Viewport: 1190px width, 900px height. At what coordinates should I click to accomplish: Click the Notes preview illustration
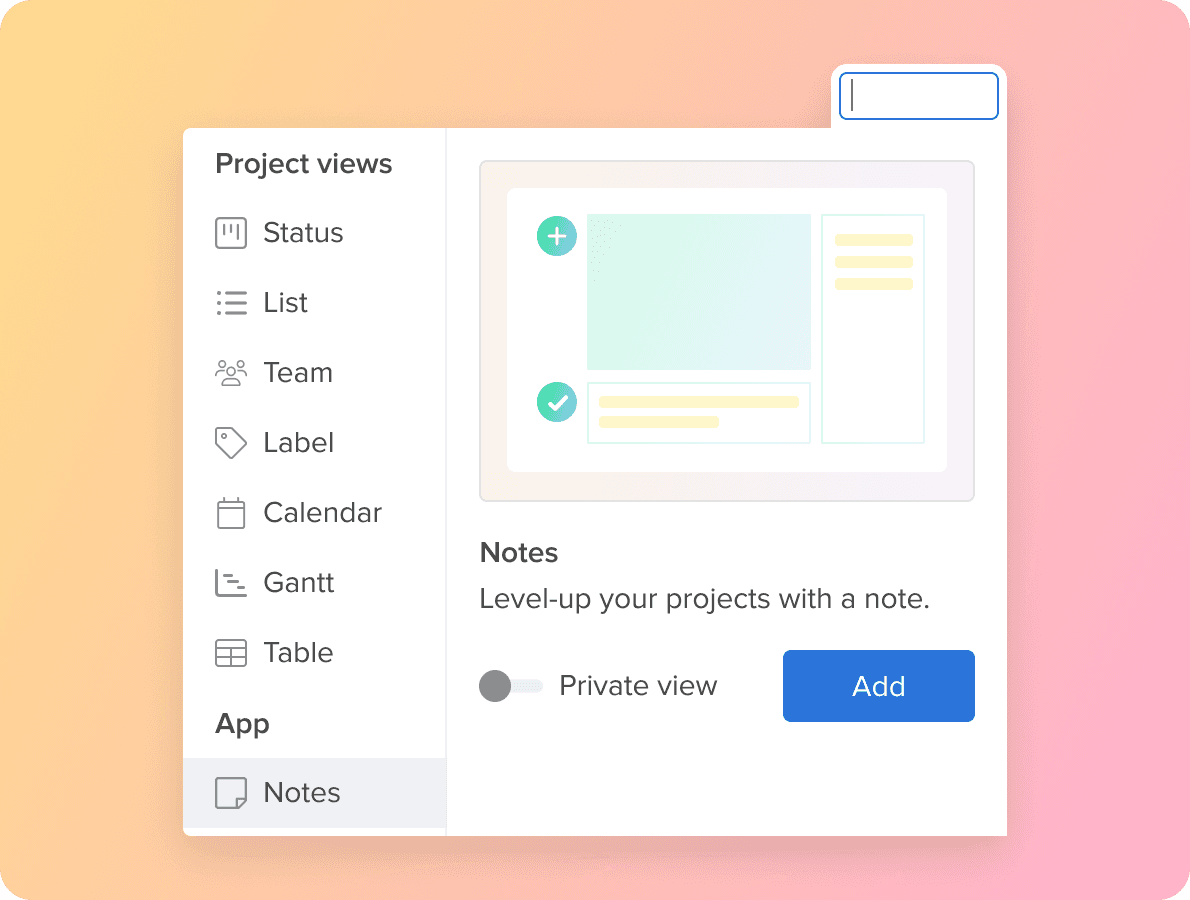(x=727, y=331)
